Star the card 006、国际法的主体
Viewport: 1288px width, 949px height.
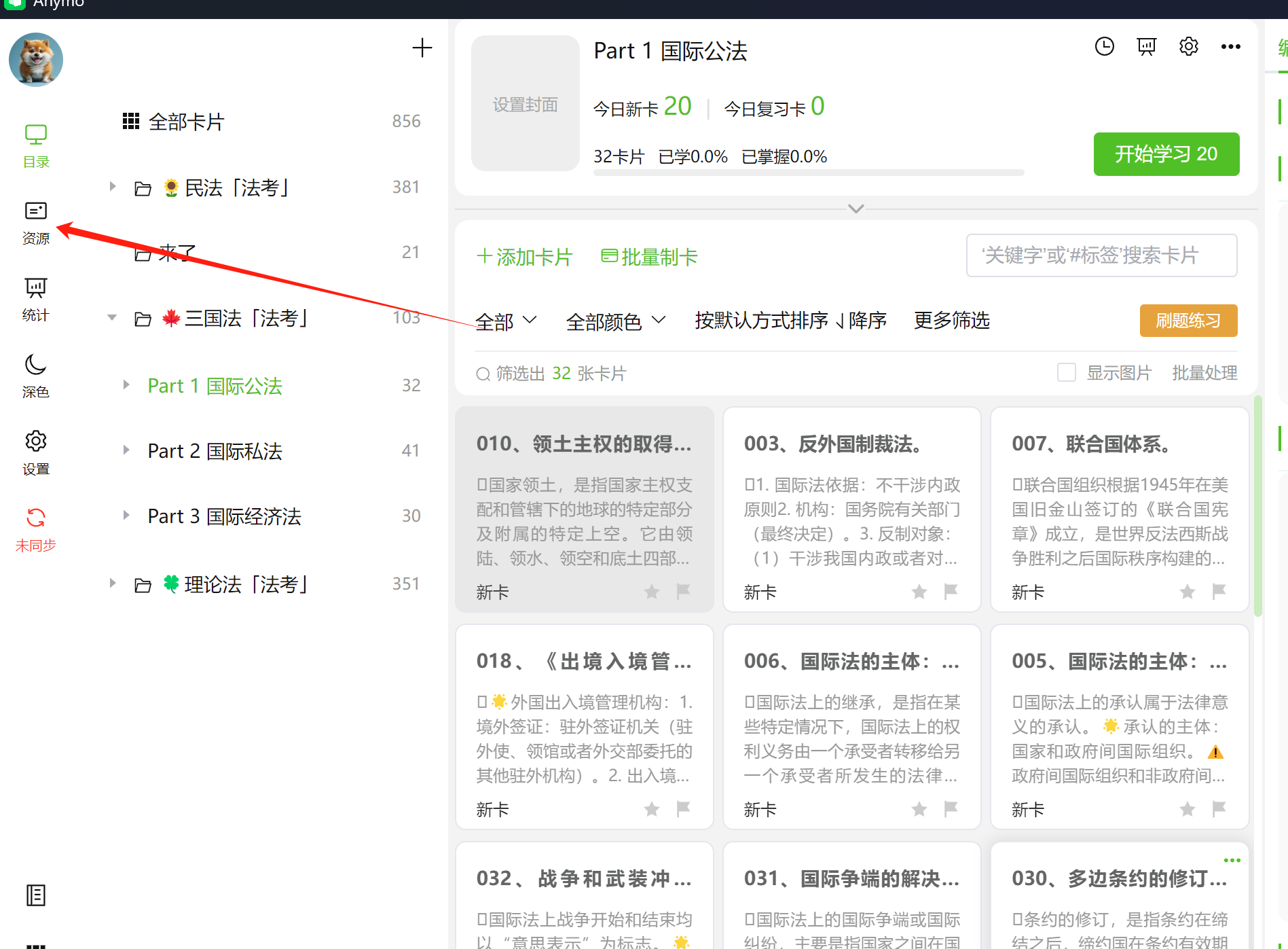pyautogui.click(x=919, y=808)
